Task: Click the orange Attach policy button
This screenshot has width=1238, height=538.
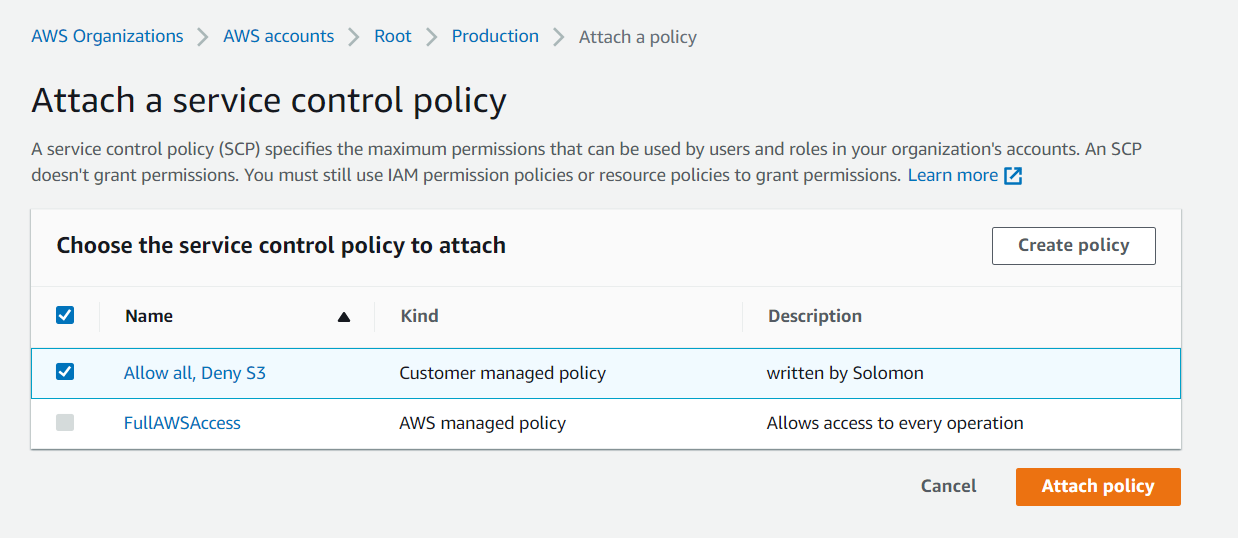Action: (x=1098, y=486)
